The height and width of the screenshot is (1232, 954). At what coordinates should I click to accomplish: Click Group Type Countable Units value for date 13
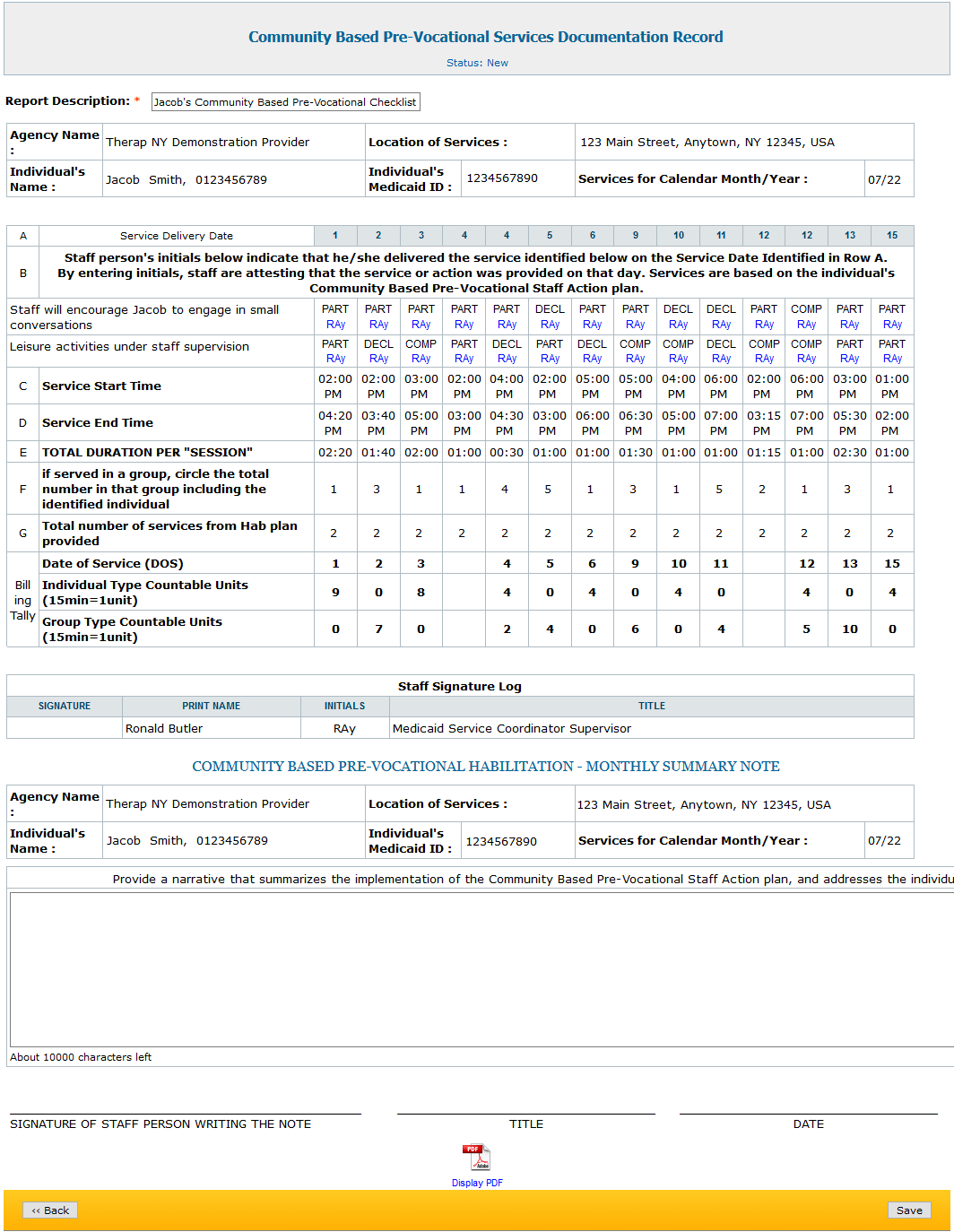tap(849, 629)
